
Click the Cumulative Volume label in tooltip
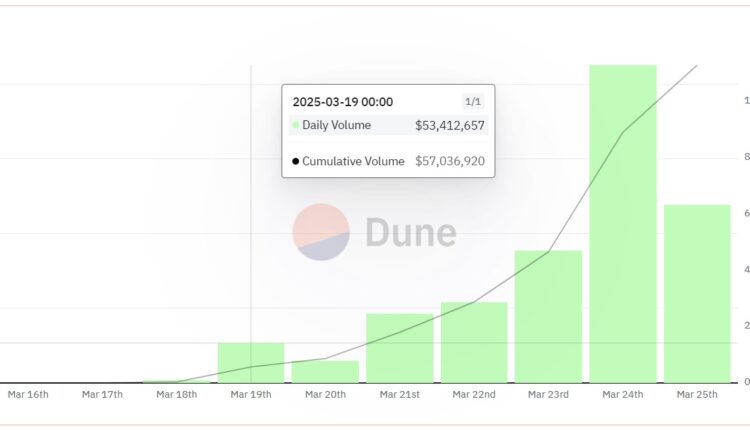coord(353,161)
